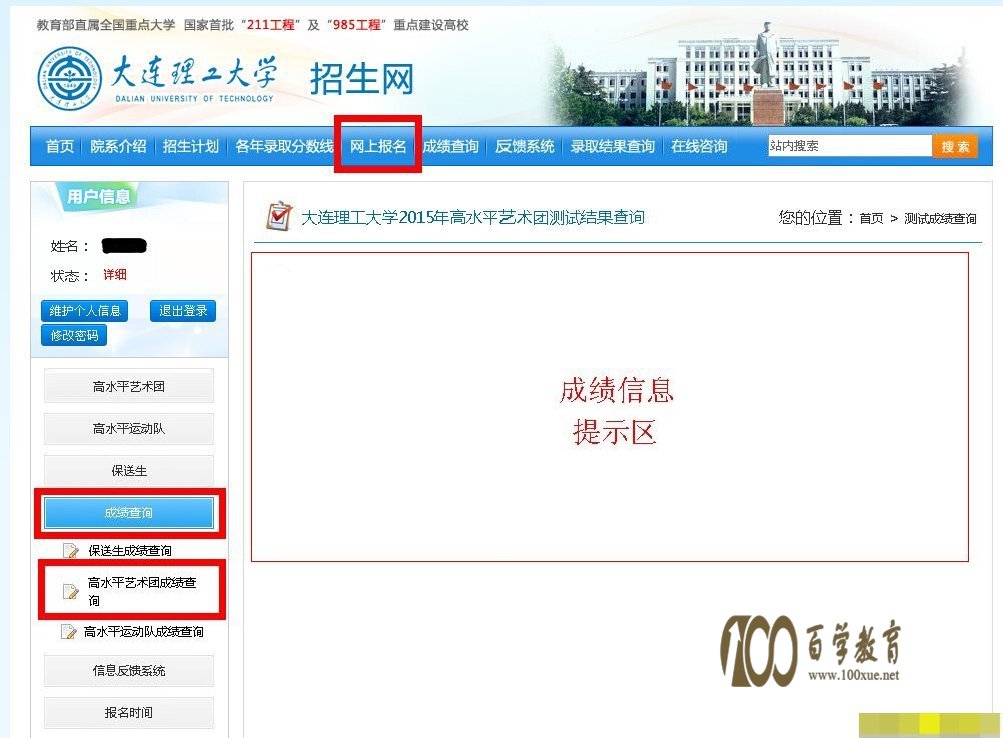
Task: Click the 招生网 site title
Action: (362, 79)
